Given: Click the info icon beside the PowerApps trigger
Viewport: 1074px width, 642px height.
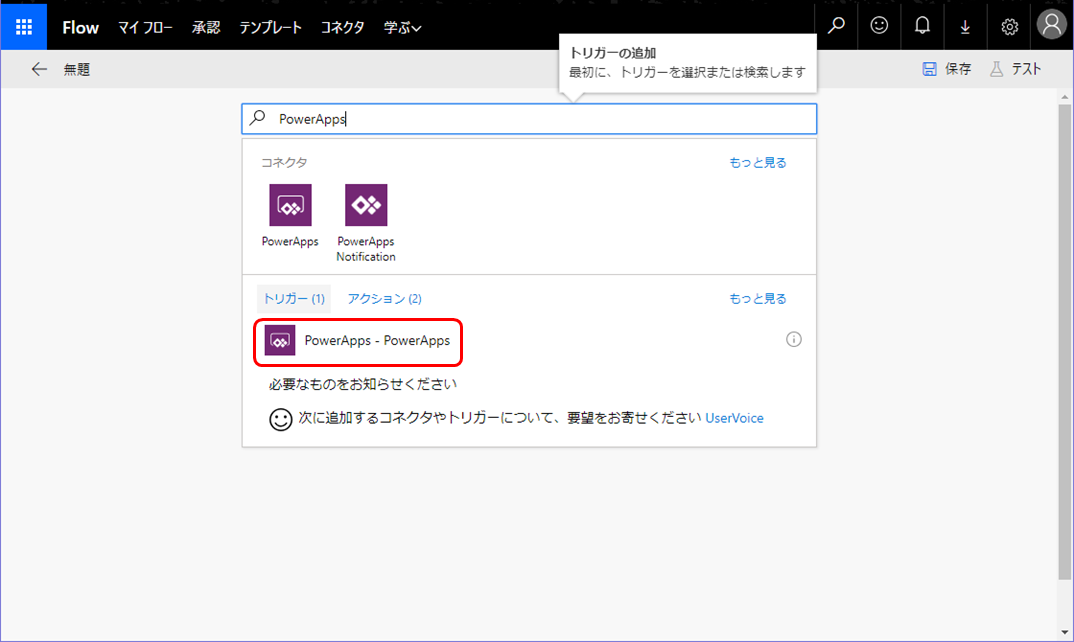Looking at the screenshot, I should tap(793, 339).
